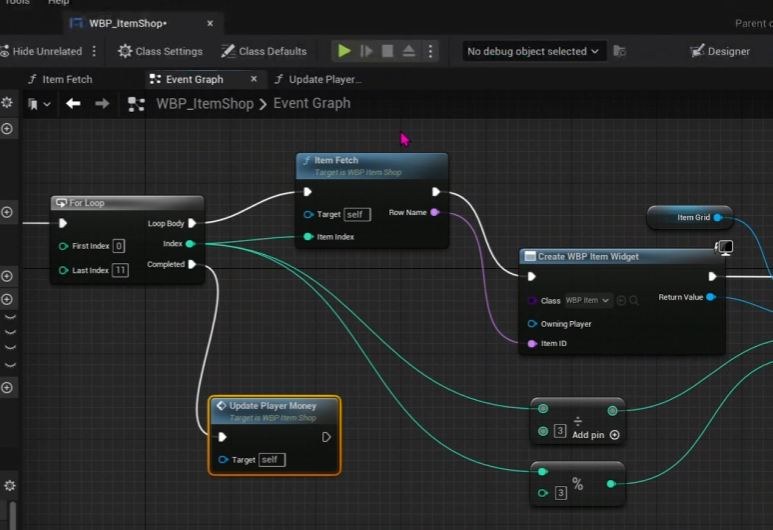Image resolution: width=773 pixels, height=530 pixels.
Task: Close the Event Graph tab
Action: click(254, 79)
